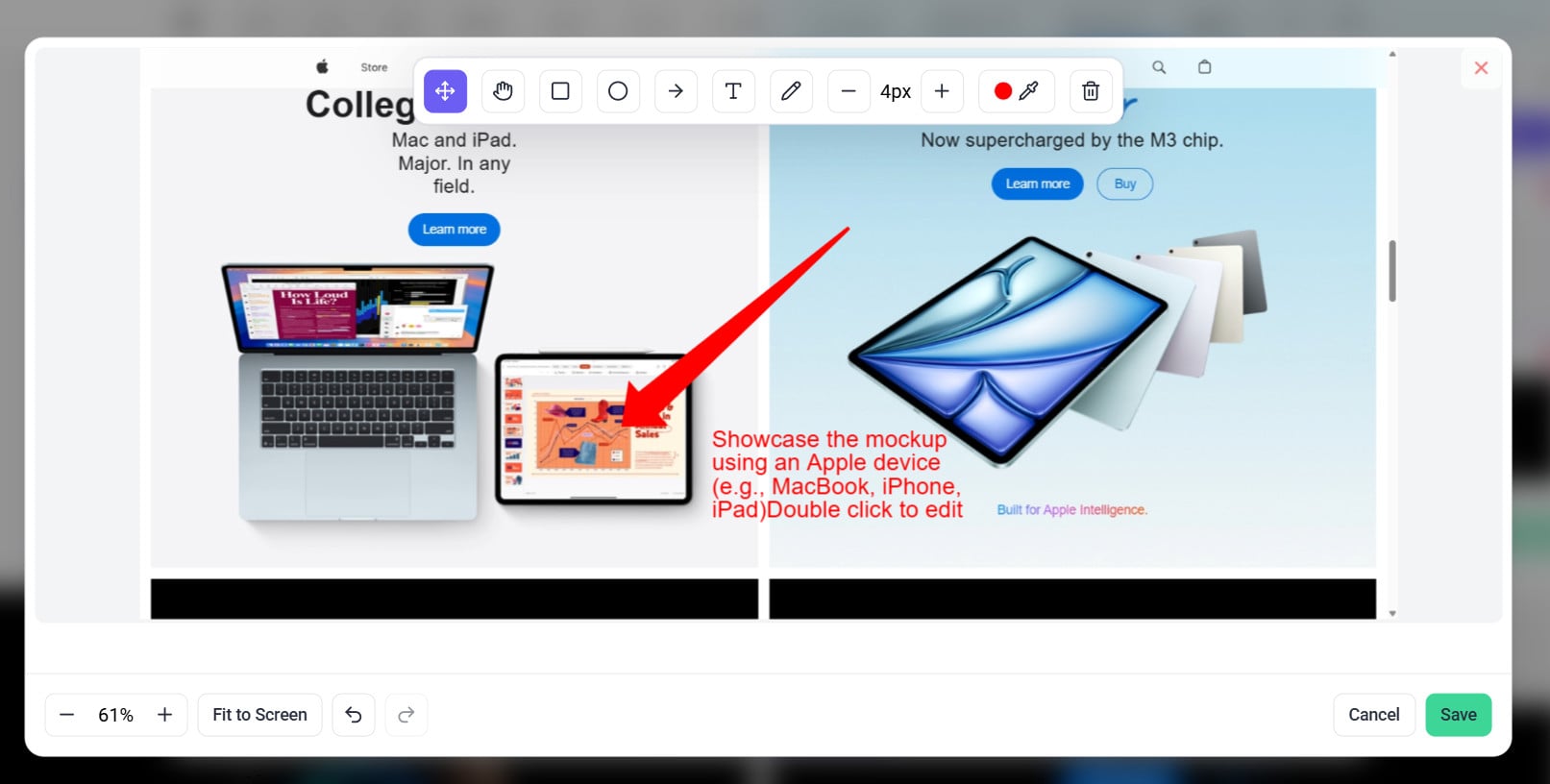Select the Rectangle shape tool
Image resolution: width=1550 pixels, height=784 pixels.
pyautogui.click(x=560, y=91)
